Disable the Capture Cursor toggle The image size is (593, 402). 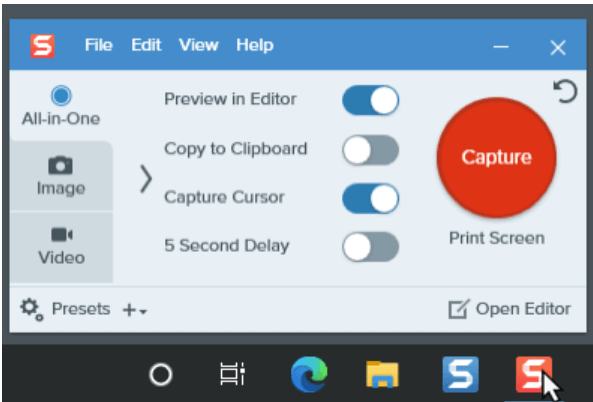(370, 199)
